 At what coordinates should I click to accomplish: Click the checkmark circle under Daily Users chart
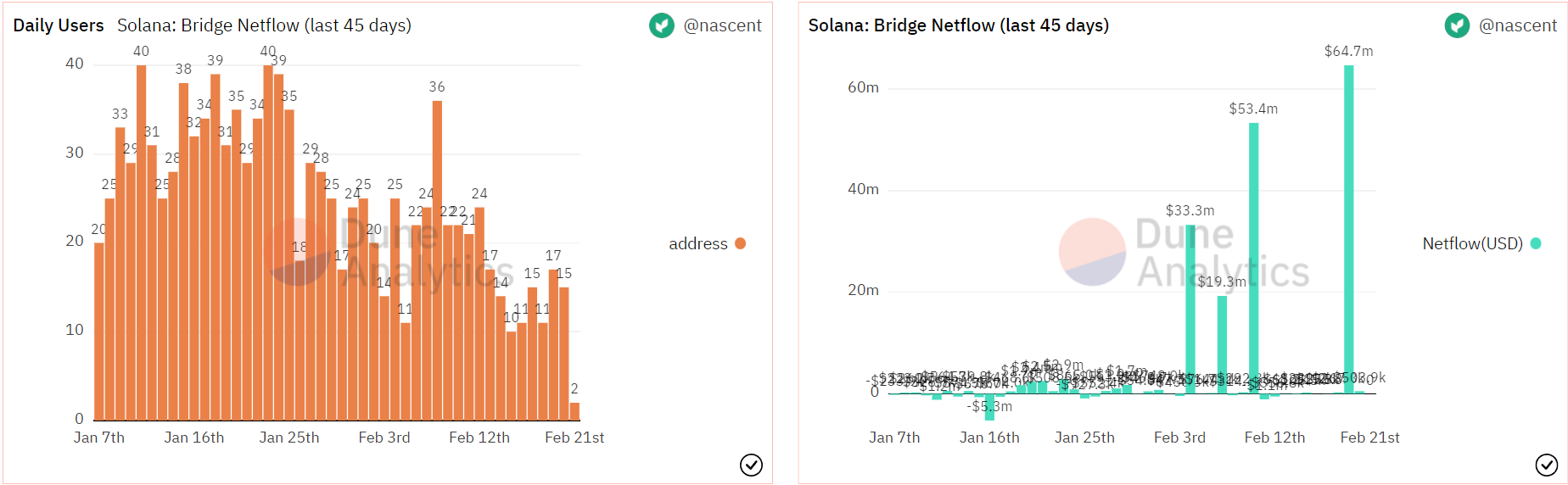pyautogui.click(x=751, y=465)
